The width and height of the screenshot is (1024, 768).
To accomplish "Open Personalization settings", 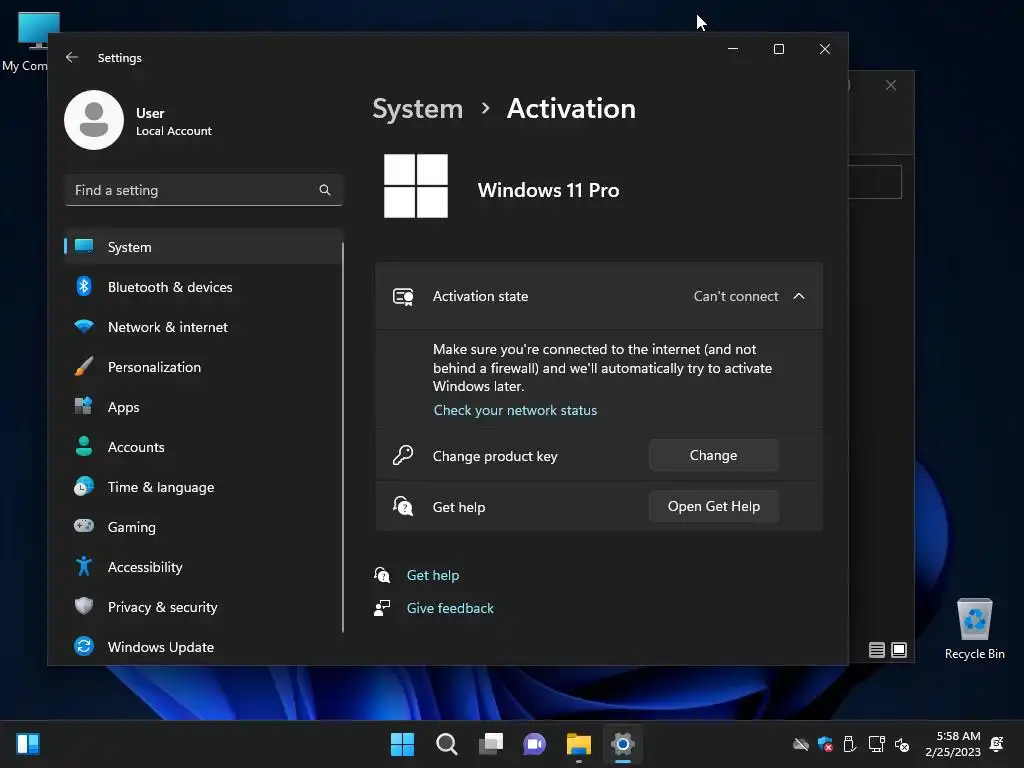I will point(203,367).
